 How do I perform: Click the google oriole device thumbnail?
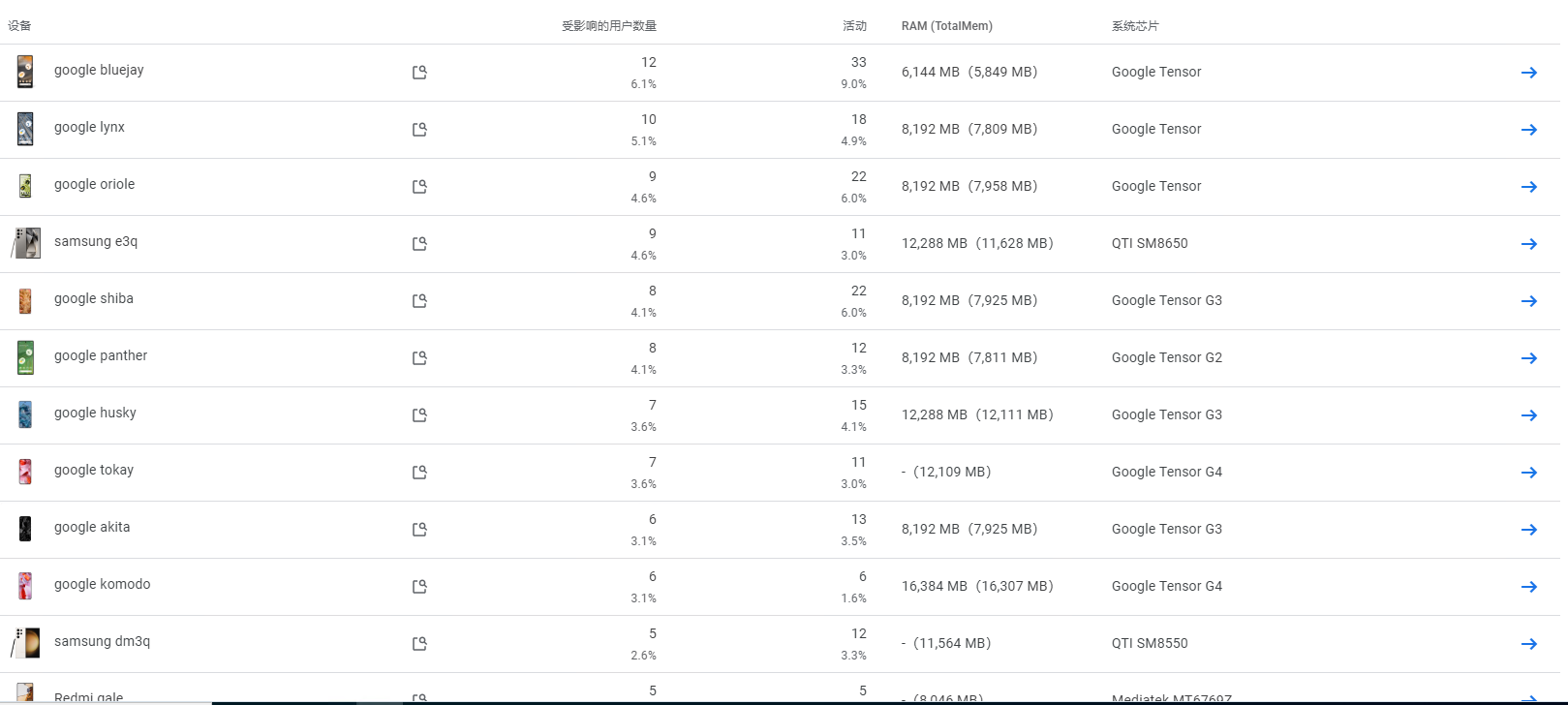tap(25, 186)
